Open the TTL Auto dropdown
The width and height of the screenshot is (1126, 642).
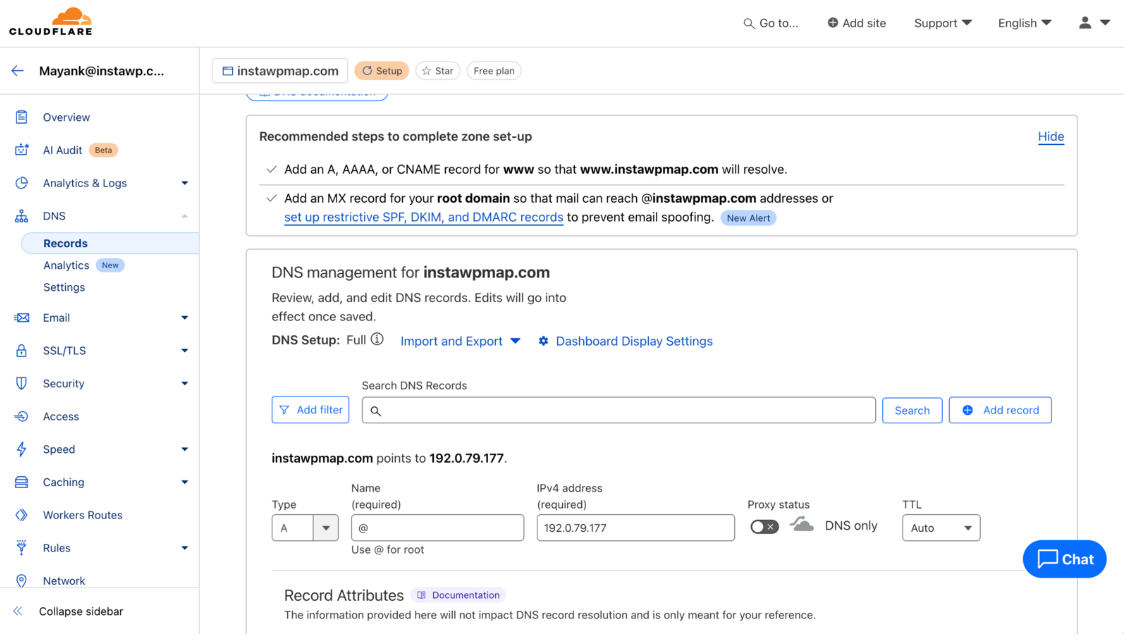[x=941, y=528]
